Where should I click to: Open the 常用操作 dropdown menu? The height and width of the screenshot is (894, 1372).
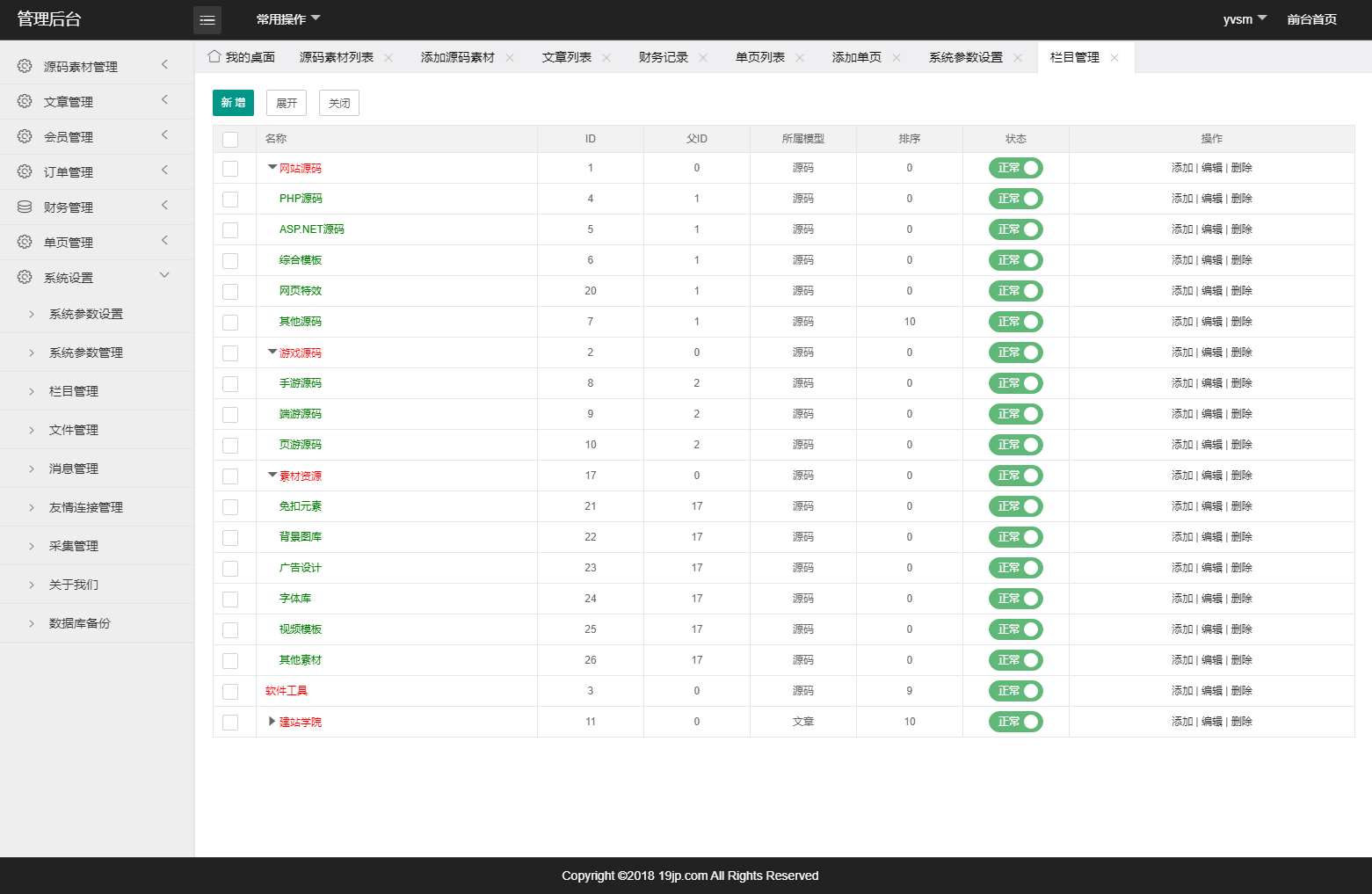(x=288, y=19)
